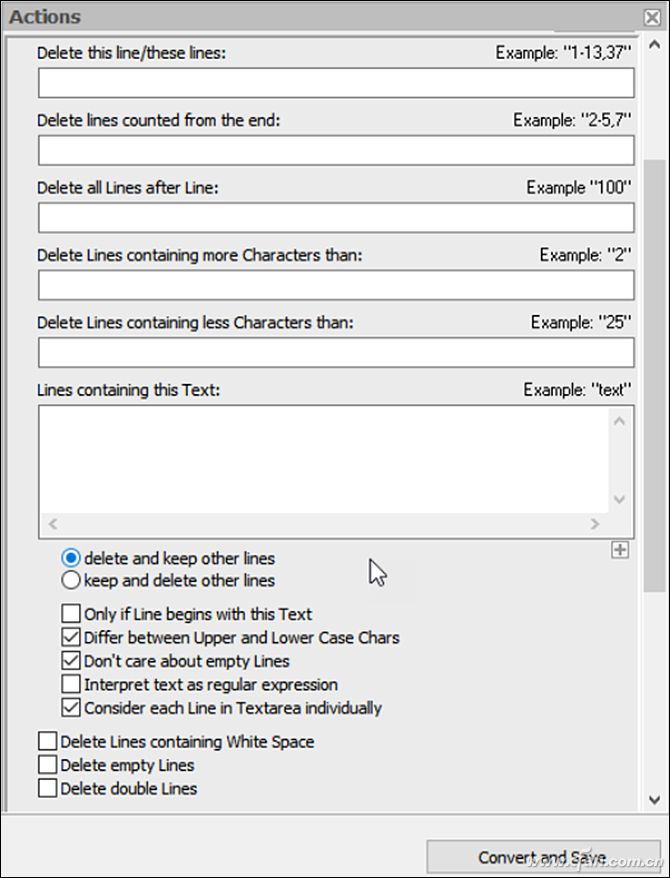Click inside the "Lines containing this Text" textarea
Viewport: 670px width, 878px height.
pos(323,460)
